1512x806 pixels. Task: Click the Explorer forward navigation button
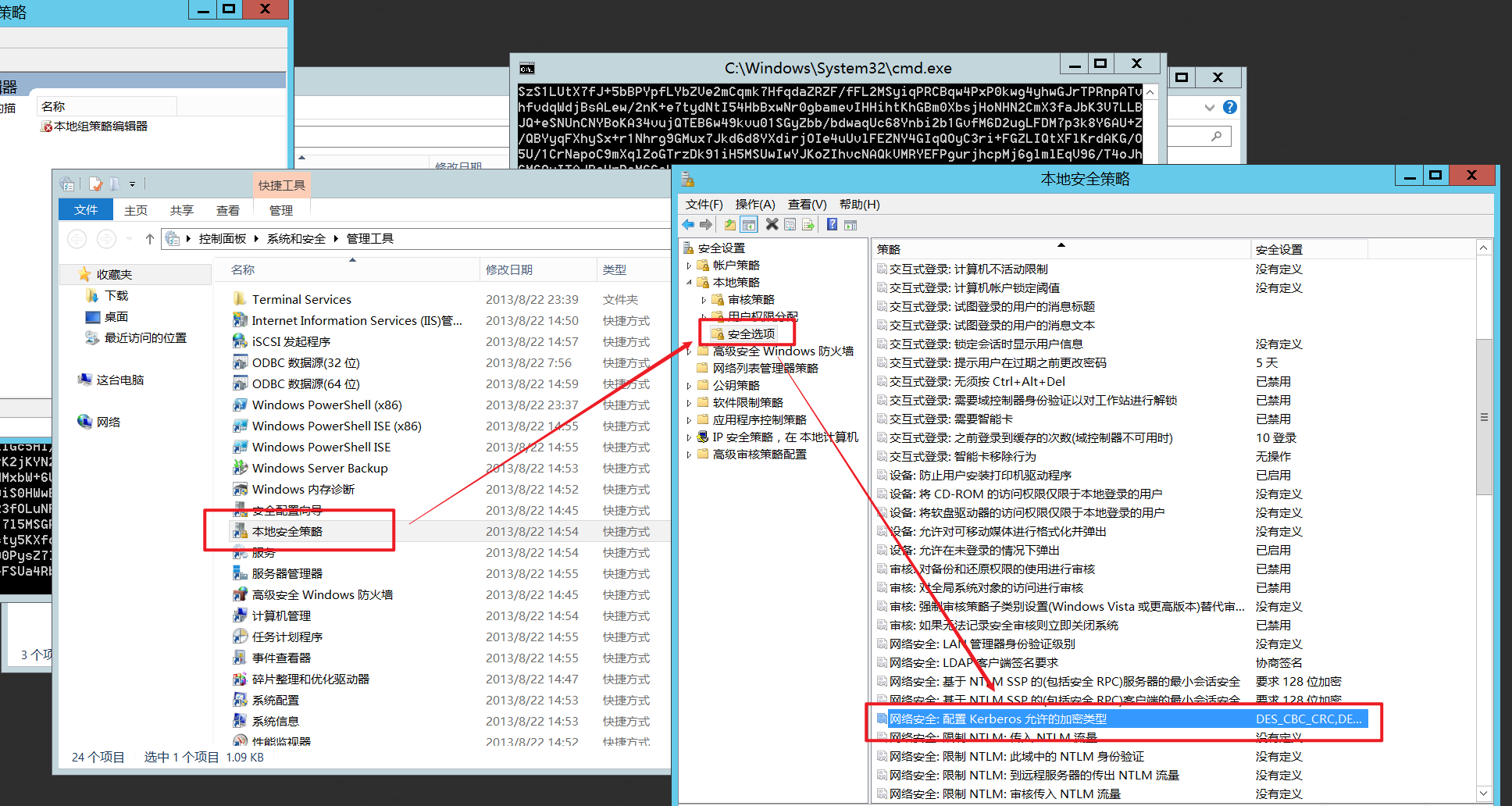pyautogui.click(x=107, y=239)
